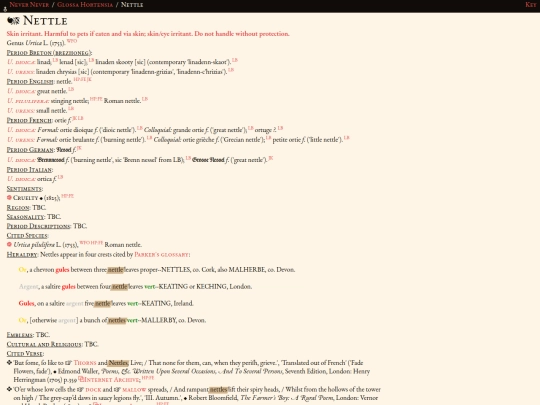Click the Period Breton (brezhoneg) heading
The height and width of the screenshot is (405, 540).
tap(49, 53)
